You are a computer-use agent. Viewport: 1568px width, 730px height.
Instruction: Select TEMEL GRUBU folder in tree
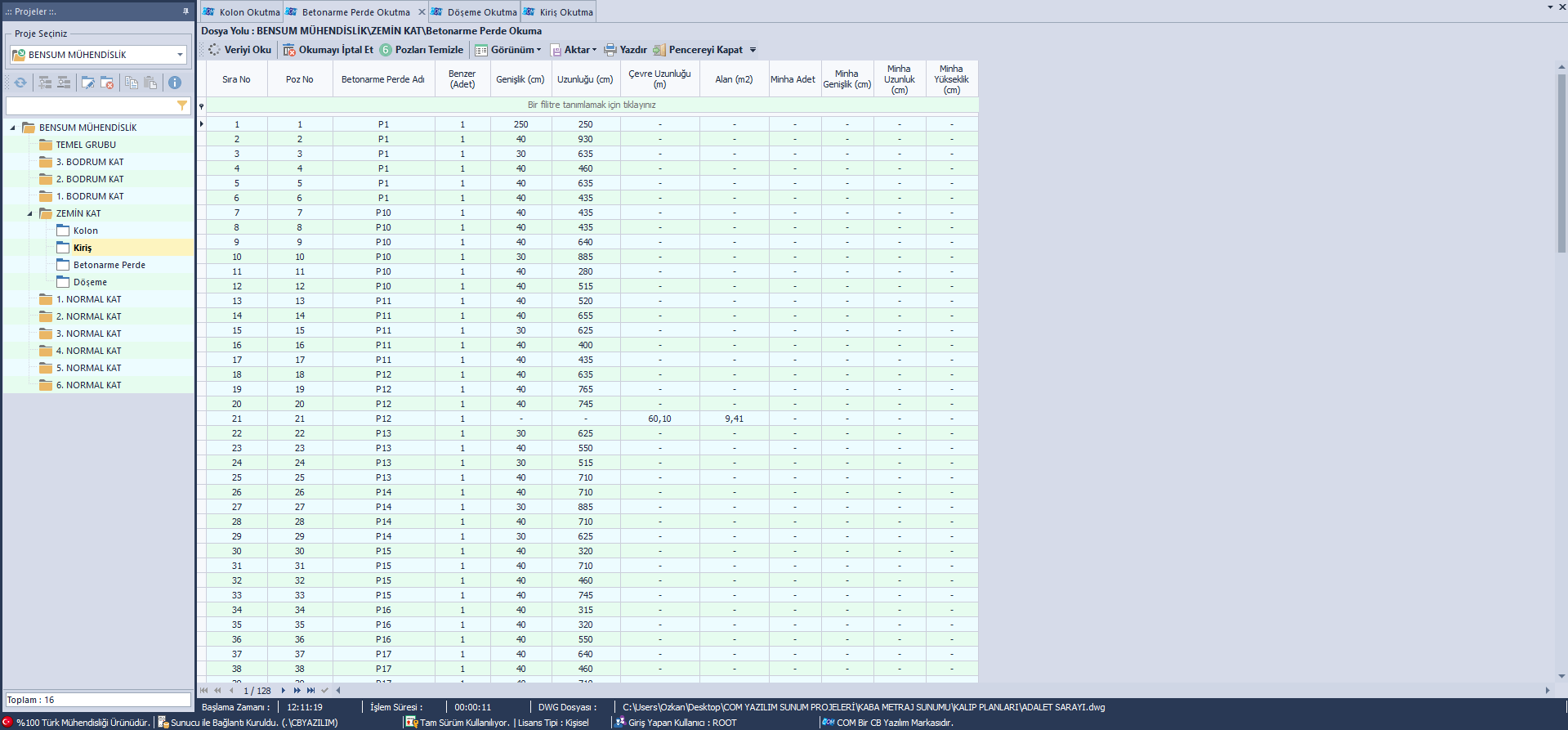pos(86,145)
